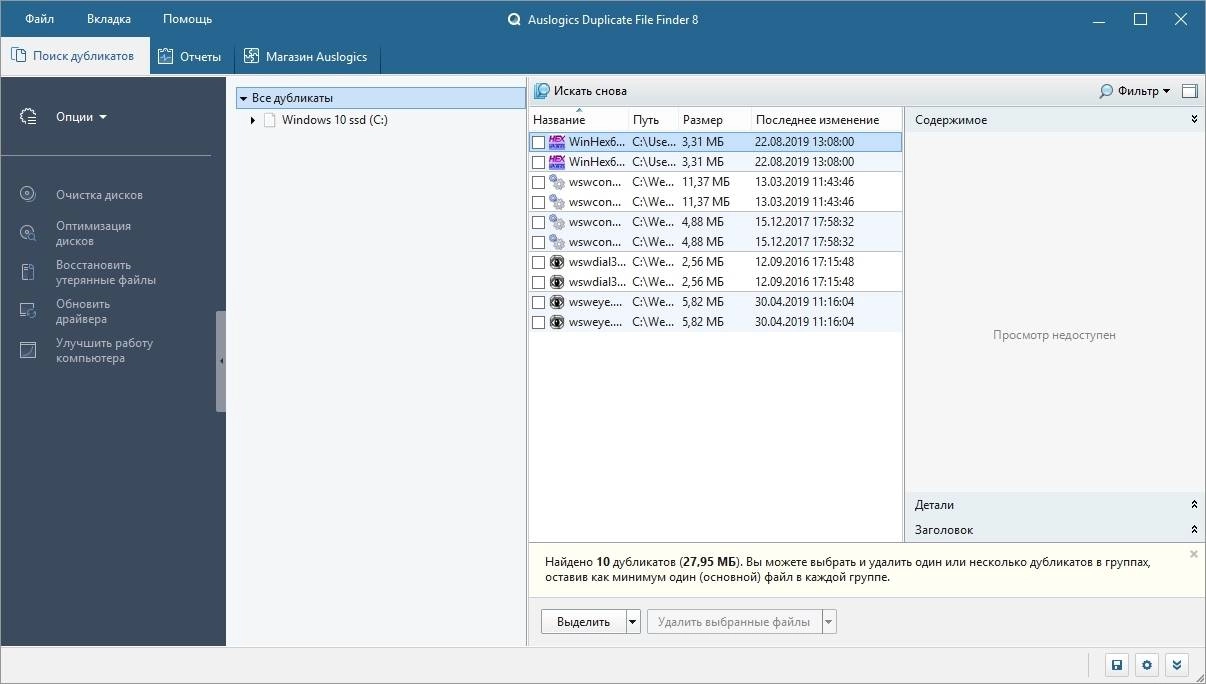The height and width of the screenshot is (684, 1206).
Task: Check the second 4,88 МБ wswcon checkbox
Action: click(x=539, y=242)
